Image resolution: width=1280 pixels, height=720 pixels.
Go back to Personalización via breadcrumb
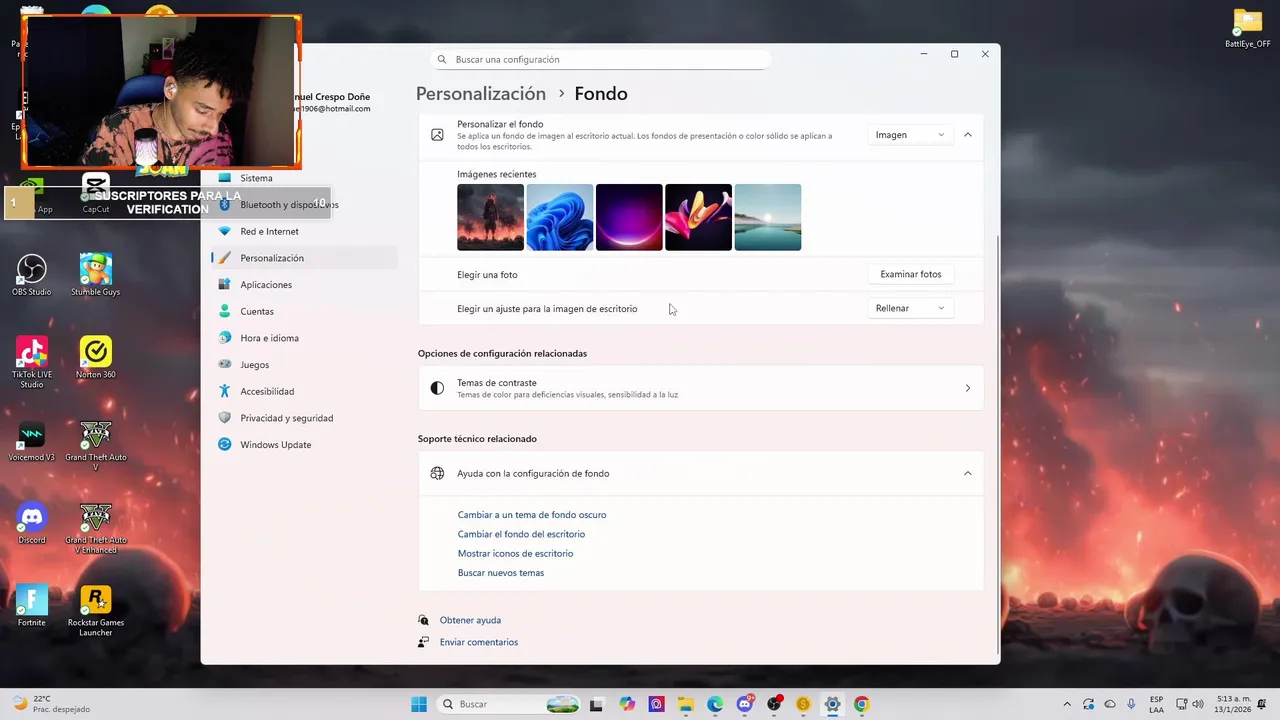(481, 94)
